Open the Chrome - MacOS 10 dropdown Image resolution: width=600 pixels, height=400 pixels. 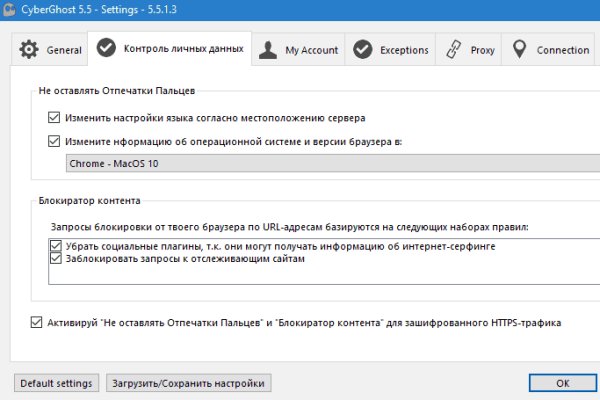pyautogui.click(x=330, y=163)
